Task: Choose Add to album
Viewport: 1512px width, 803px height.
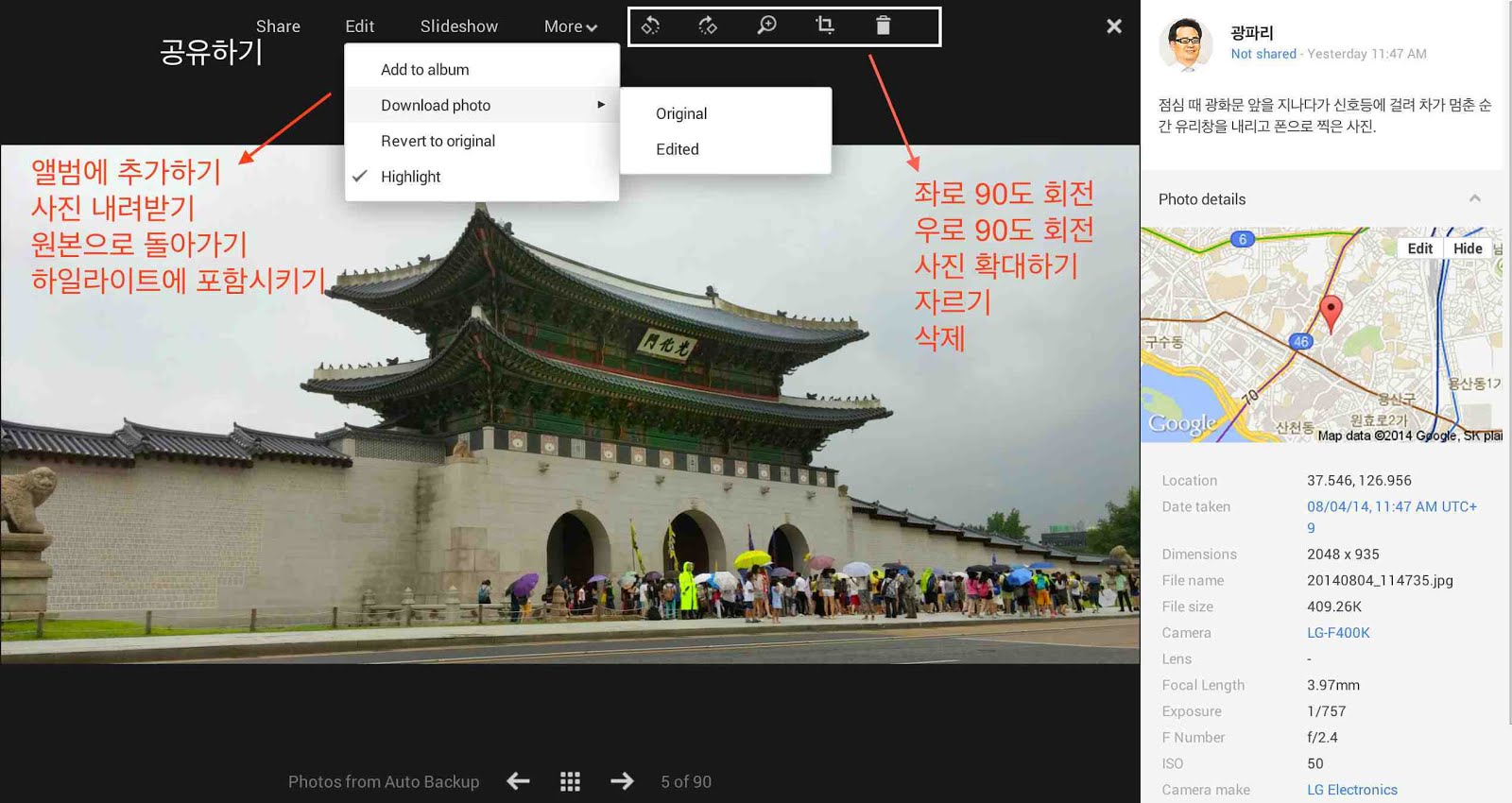Action: pos(425,70)
